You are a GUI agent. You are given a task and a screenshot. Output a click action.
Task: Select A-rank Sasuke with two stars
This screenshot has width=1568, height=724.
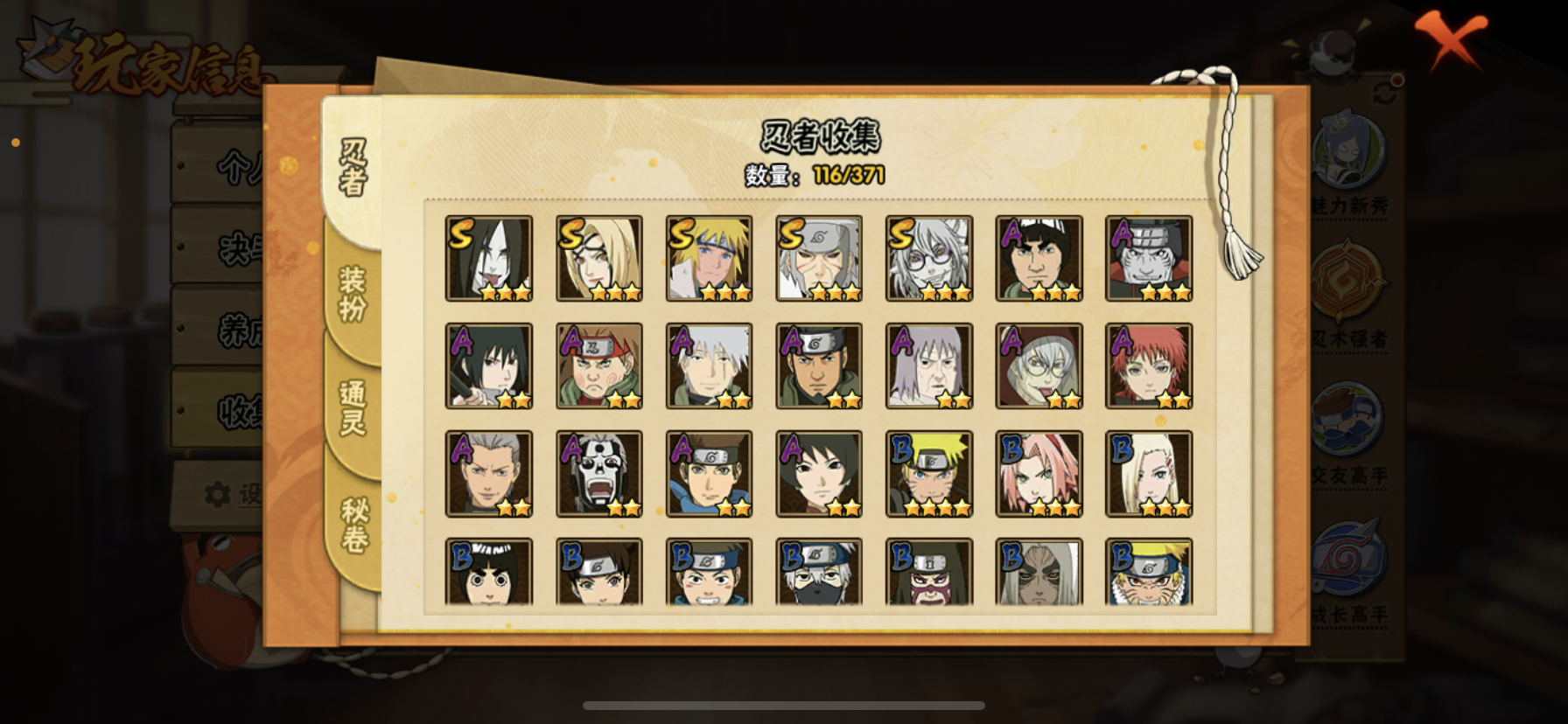(x=488, y=365)
